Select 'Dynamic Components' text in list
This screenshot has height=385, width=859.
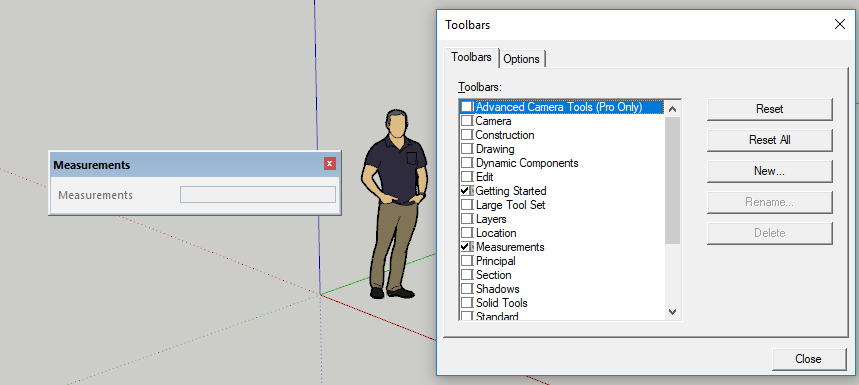pyautogui.click(x=527, y=163)
